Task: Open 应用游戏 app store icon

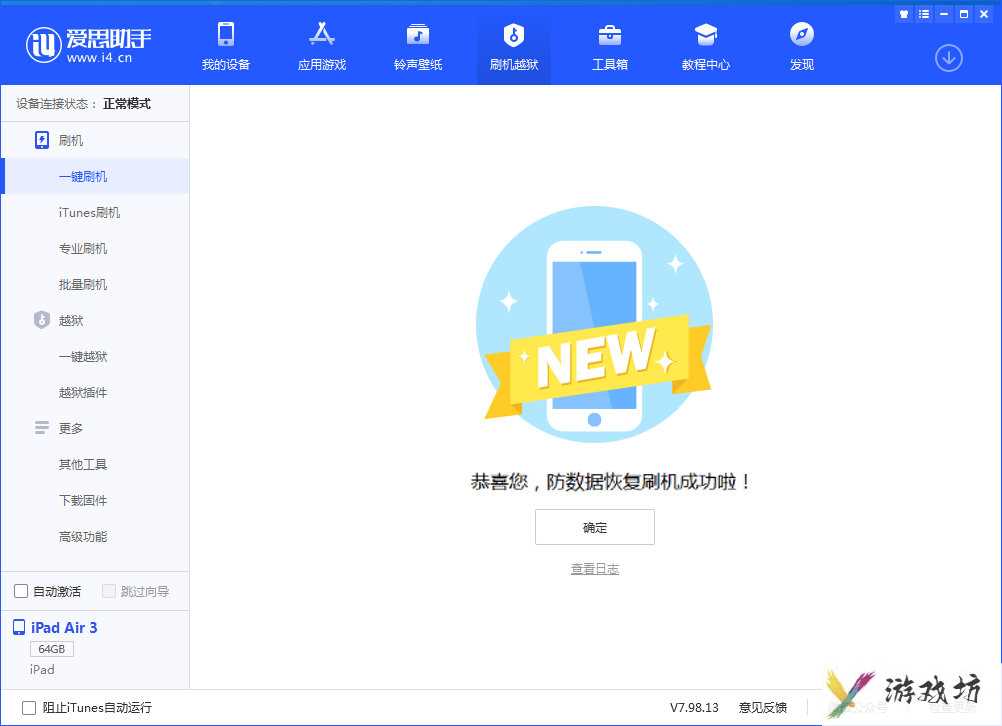Action: pyautogui.click(x=321, y=34)
